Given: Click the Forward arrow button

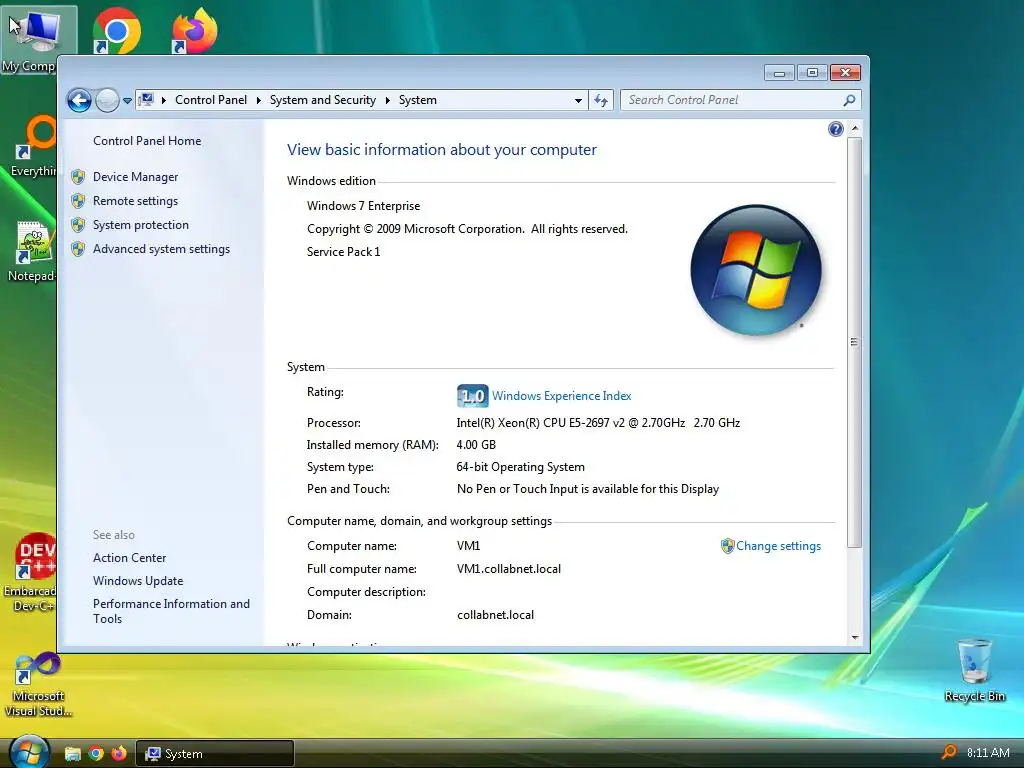Looking at the screenshot, I should (x=107, y=101).
